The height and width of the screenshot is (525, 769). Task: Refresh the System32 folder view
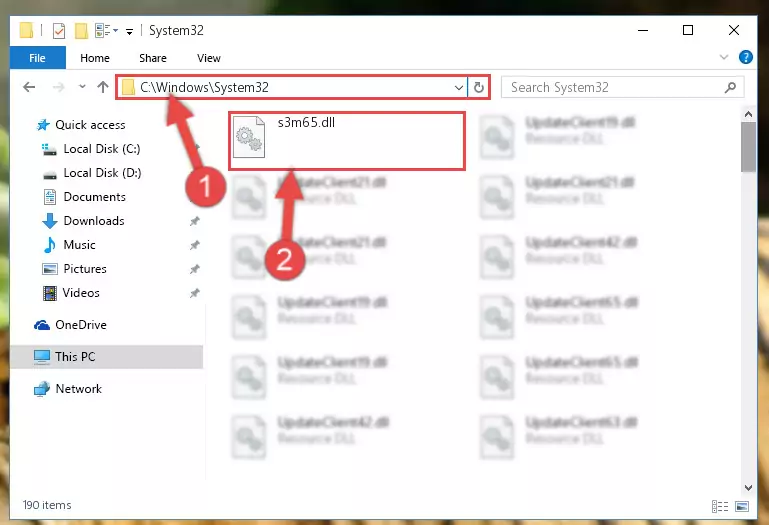tap(479, 88)
